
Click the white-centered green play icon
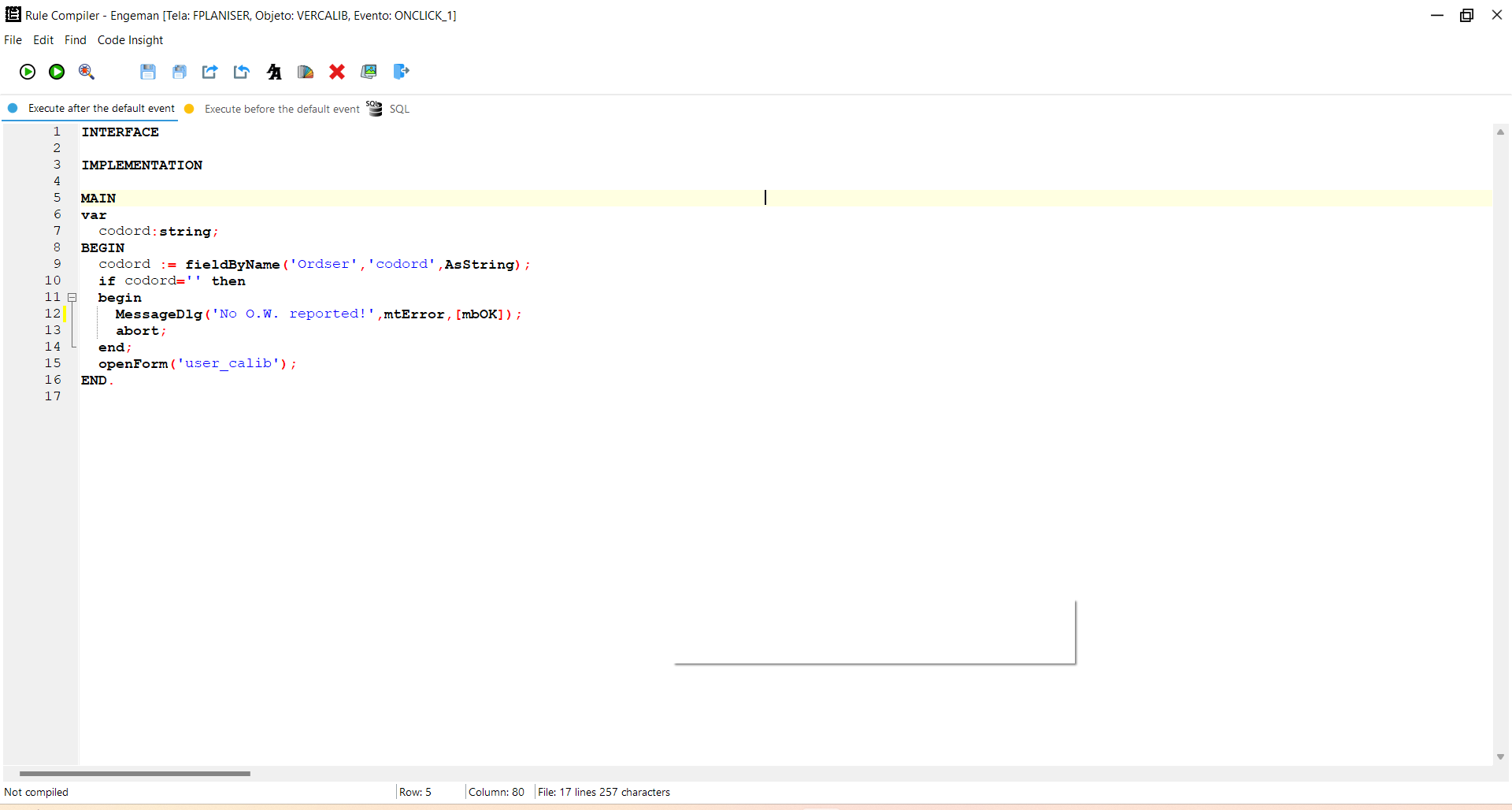(28, 72)
